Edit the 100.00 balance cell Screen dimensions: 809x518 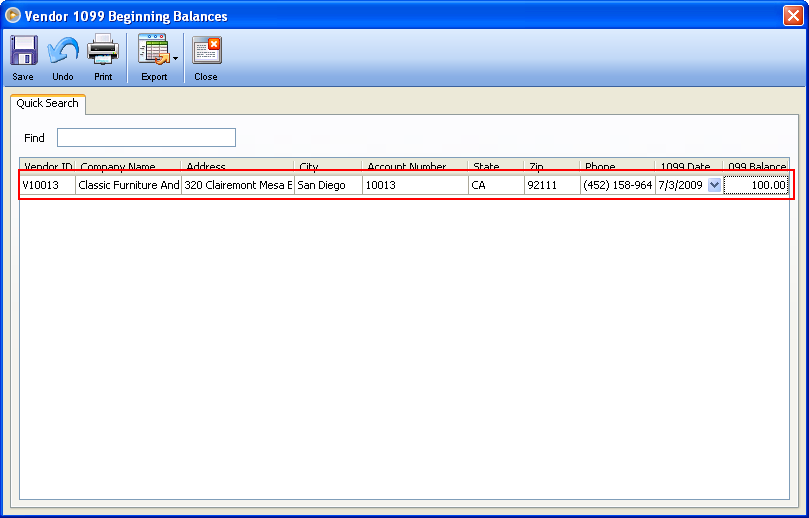[x=756, y=185]
